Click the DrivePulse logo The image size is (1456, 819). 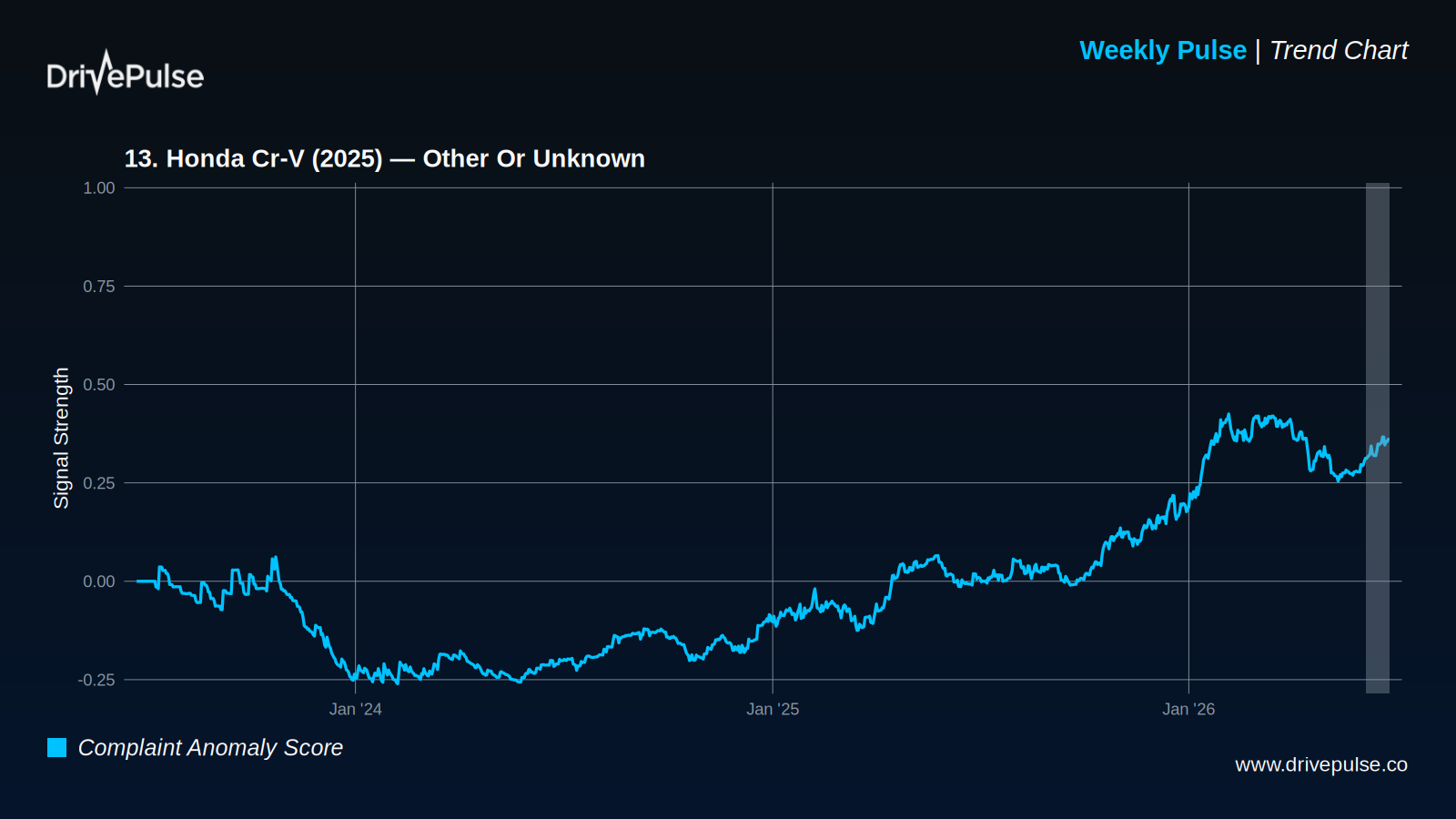click(x=126, y=73)
